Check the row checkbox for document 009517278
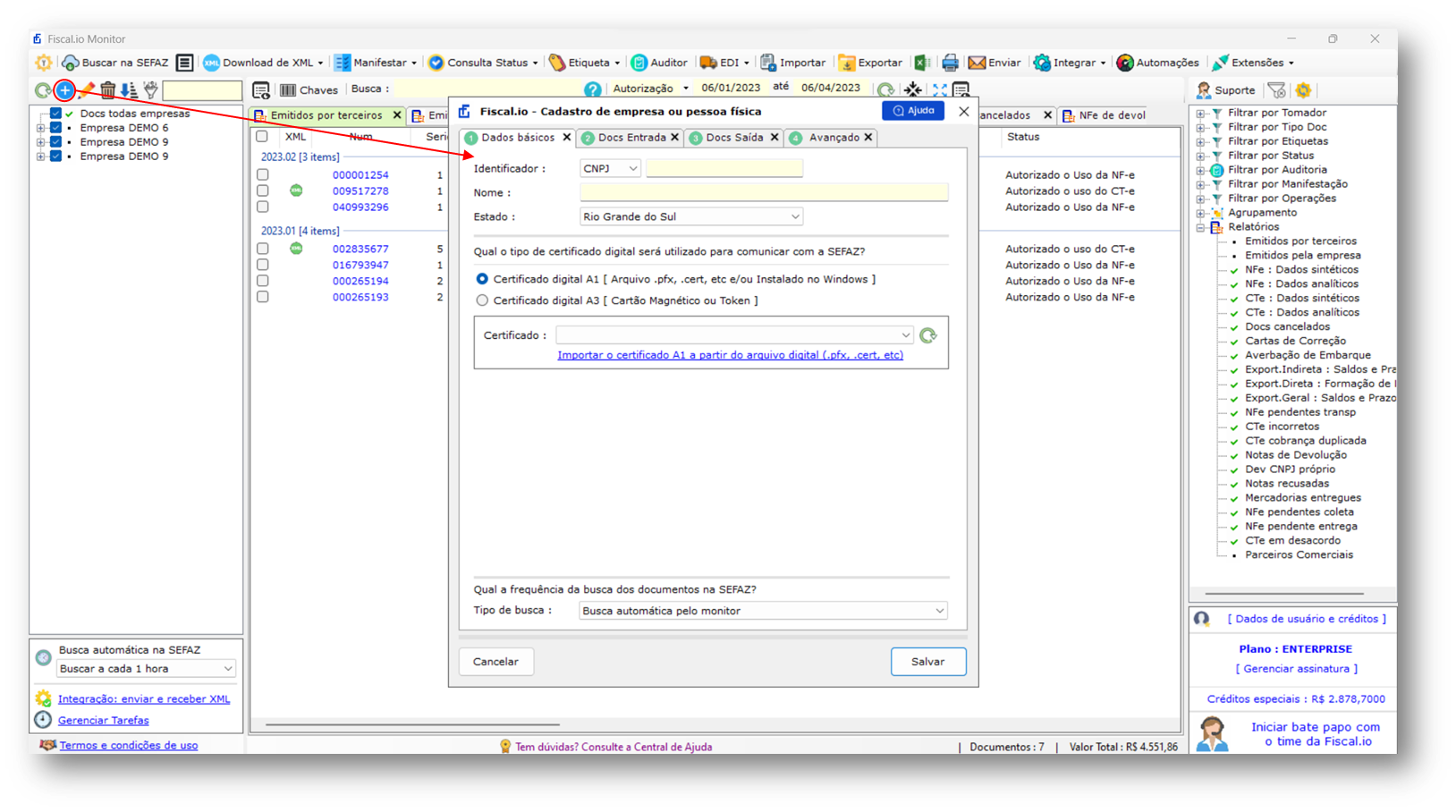This screenshot has height=812, width=1456. click(x=262, y=190)
